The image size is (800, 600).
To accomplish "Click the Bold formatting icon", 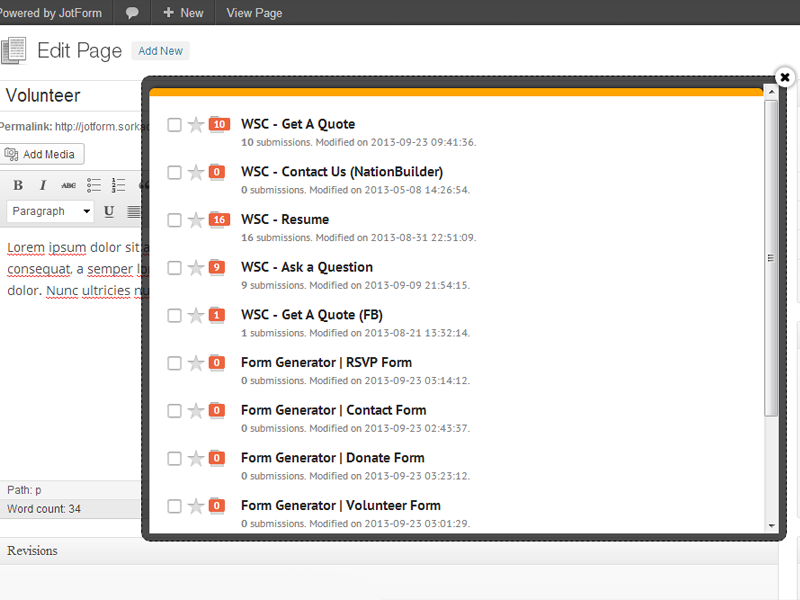I will (18, 185).
